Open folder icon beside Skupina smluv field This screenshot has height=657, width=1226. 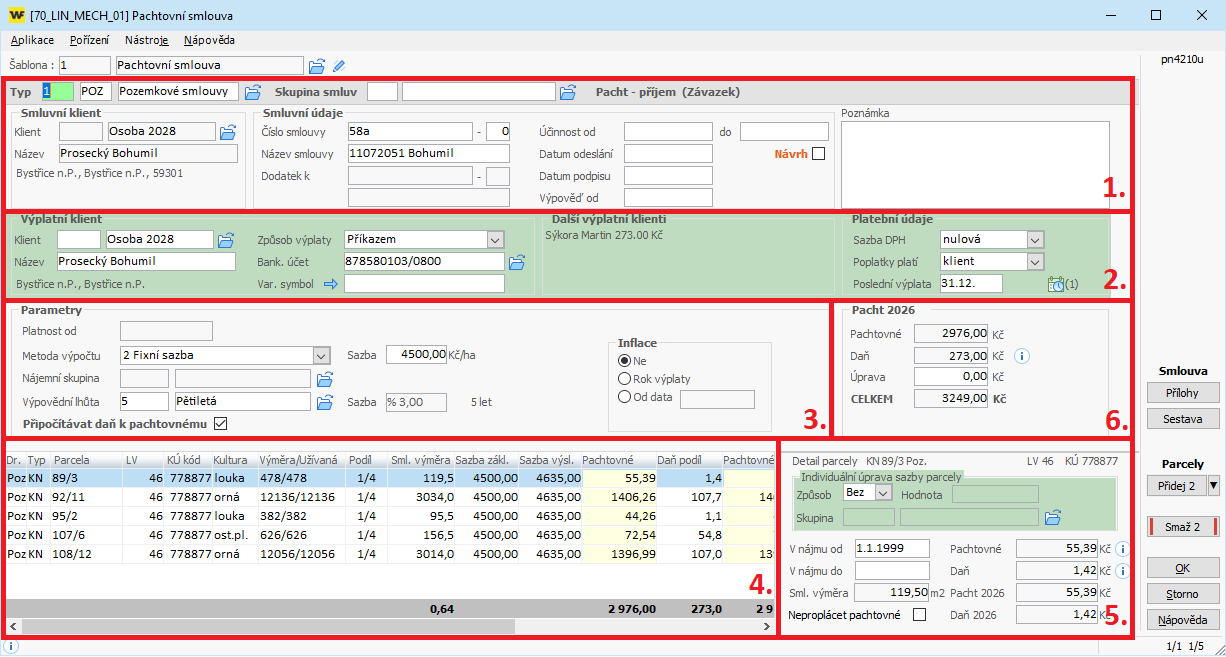568,92
